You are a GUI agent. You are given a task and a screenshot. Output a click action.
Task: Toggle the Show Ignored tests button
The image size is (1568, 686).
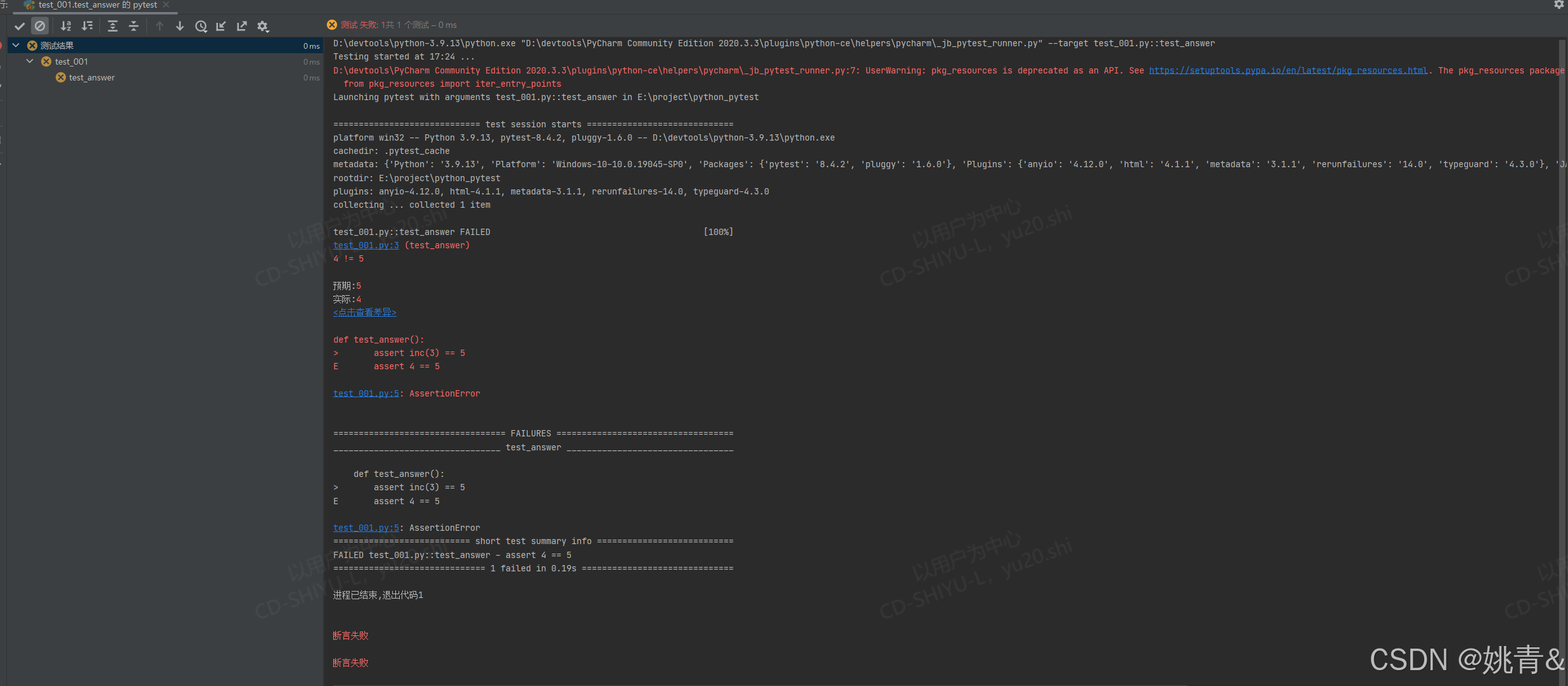click(x=40, y=26)
